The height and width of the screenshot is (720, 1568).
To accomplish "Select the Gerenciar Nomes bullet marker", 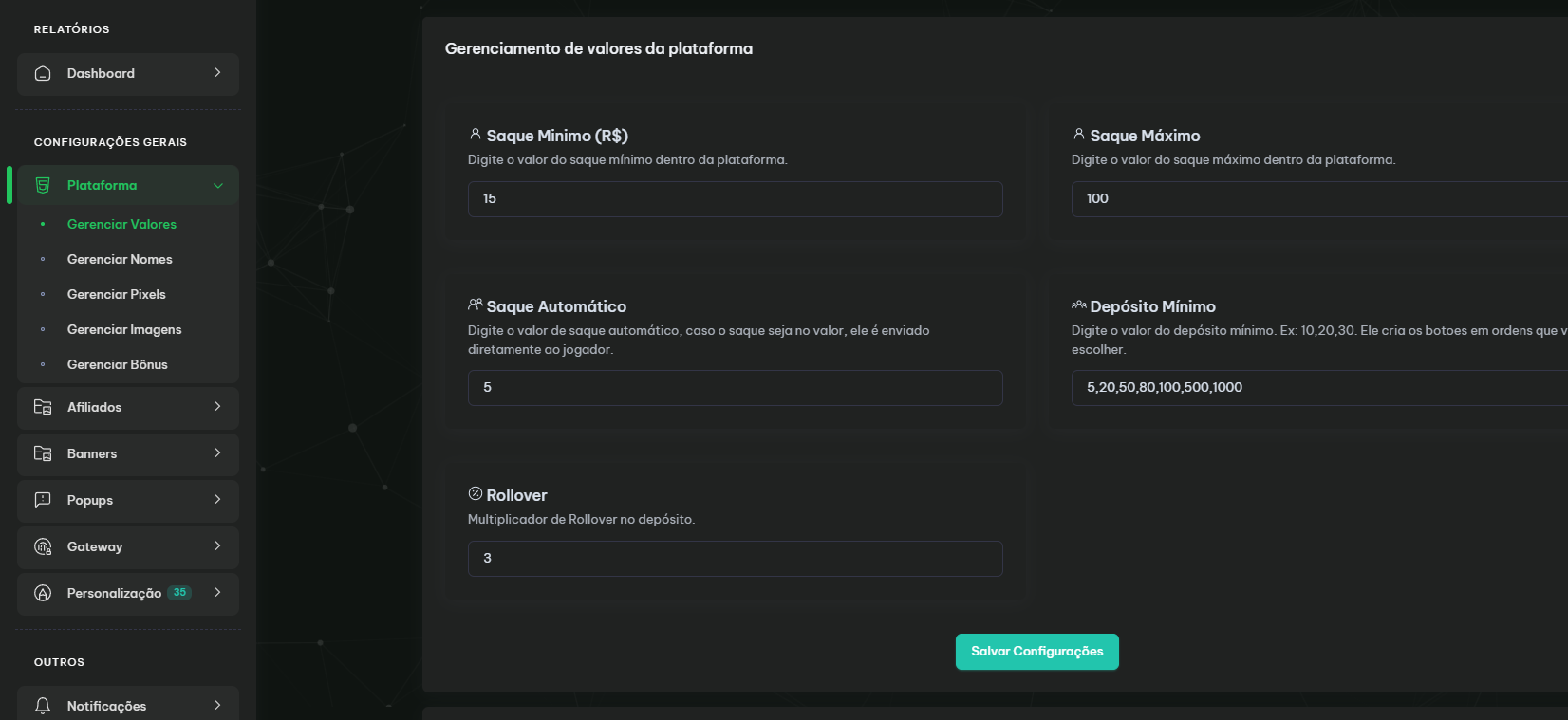I will 44,259.
